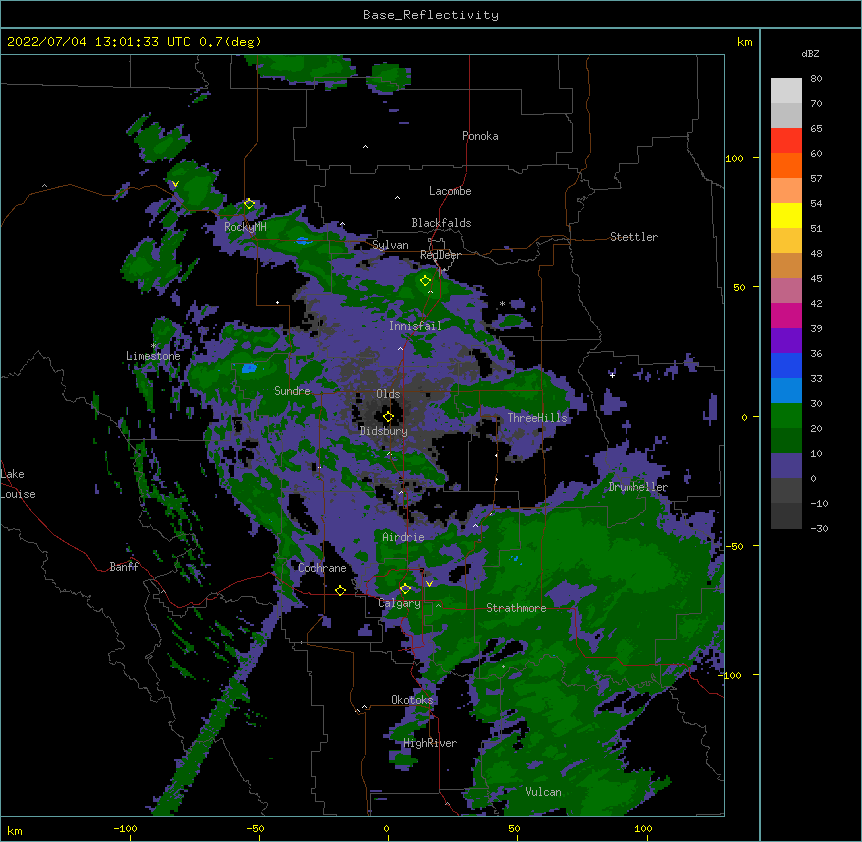862x842 pixels.
Task: Click the Blackfalds city label
Action: pos(441,223)
